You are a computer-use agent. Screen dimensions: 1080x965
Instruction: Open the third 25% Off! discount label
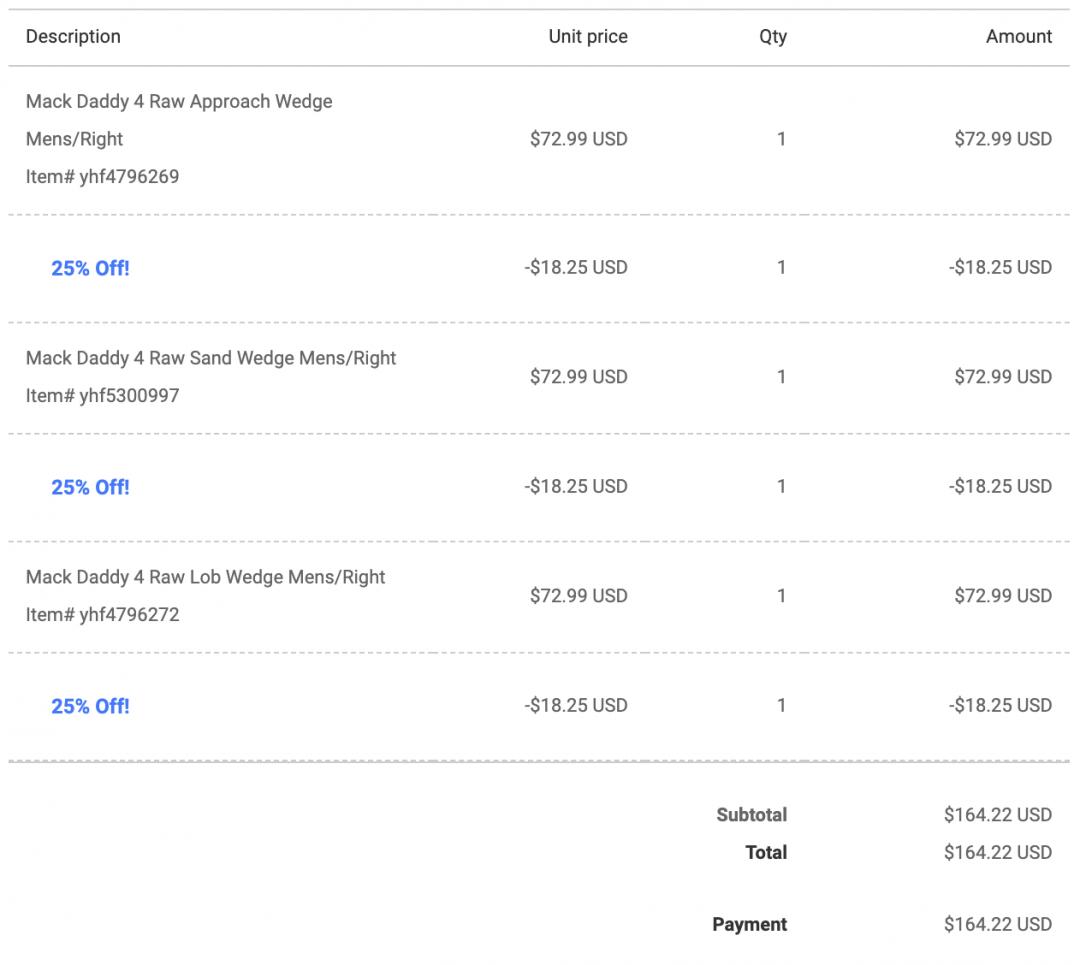pos(90,706)
